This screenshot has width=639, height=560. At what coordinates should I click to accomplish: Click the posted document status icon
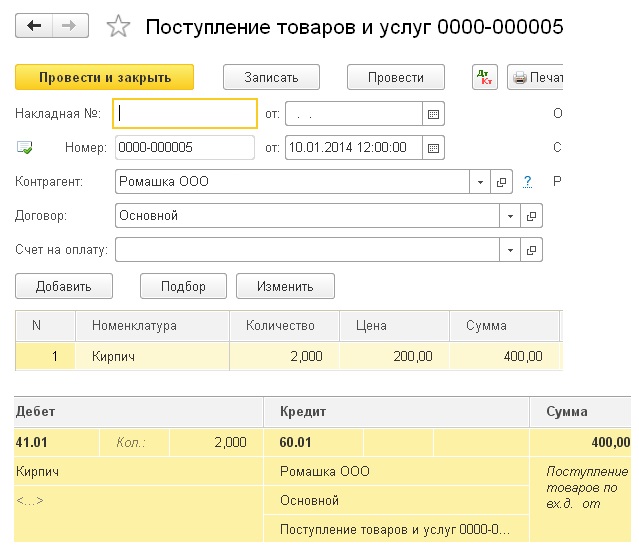tap(24, 148)
